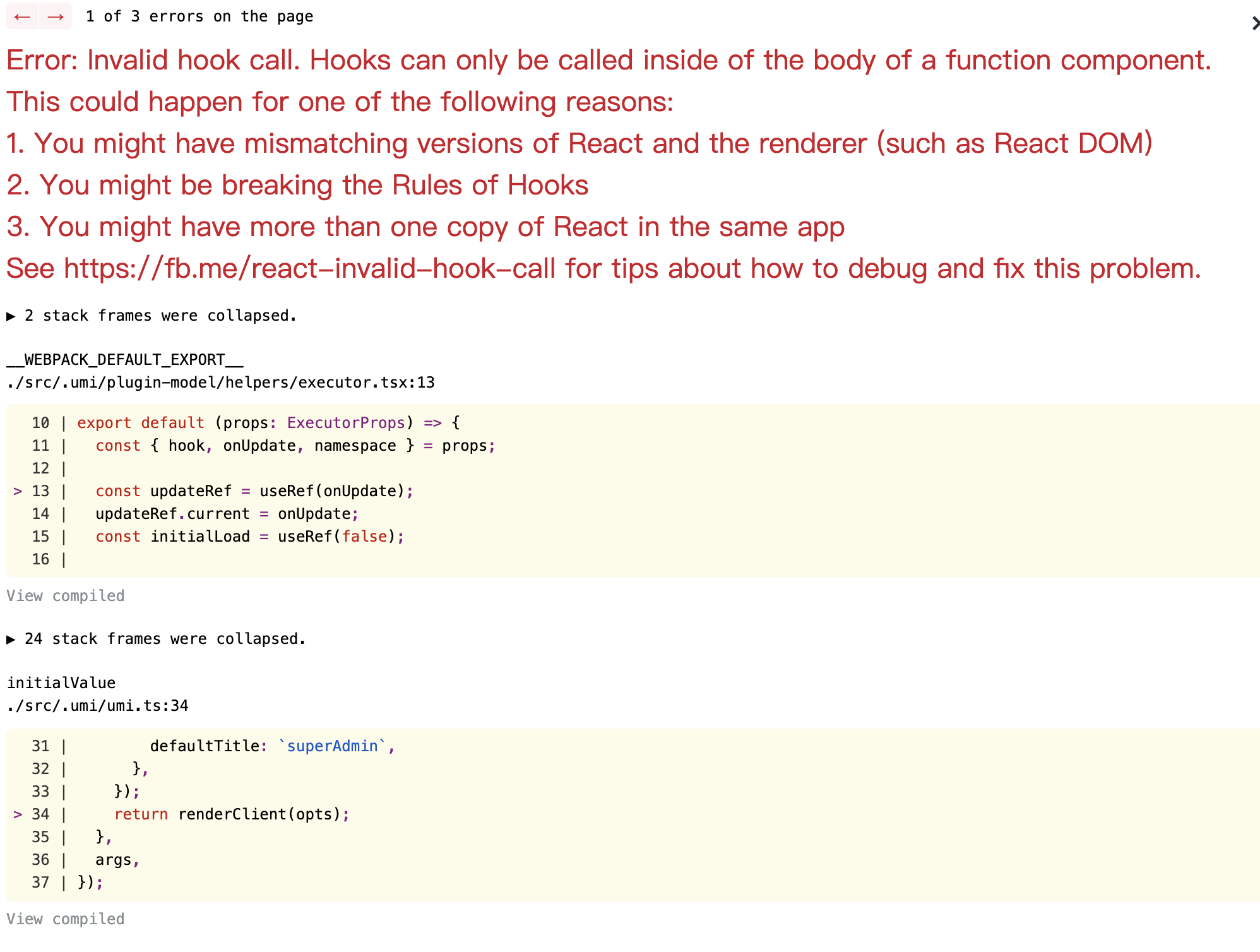Open executor.tsx:13 file path link
The height and width of the screenshot is (952, 1260).
220,383
